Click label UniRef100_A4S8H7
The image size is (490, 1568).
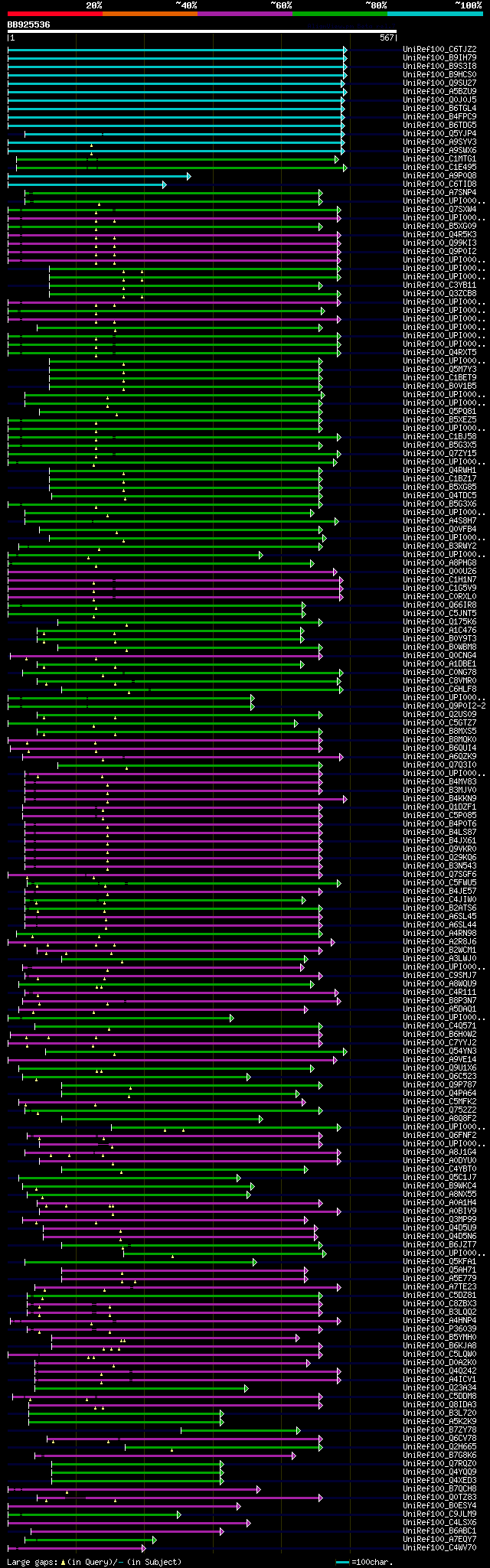tap(439, 521)
